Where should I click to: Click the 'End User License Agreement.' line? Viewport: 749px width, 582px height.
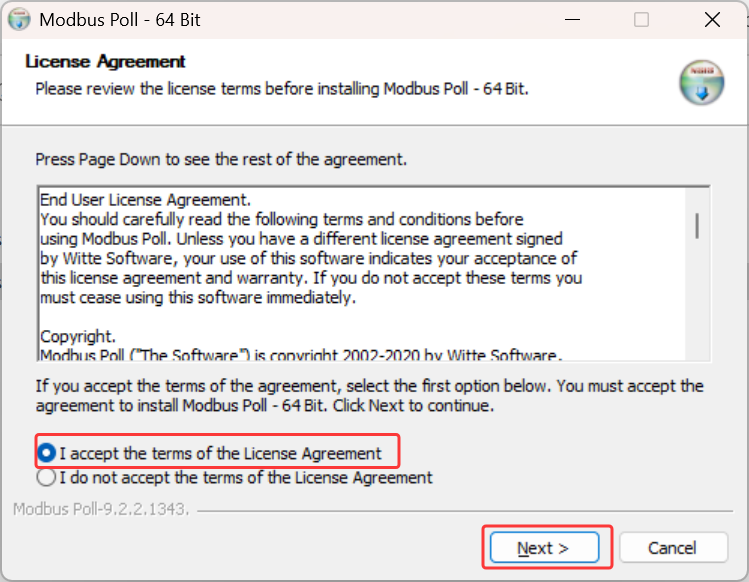point(145,199)
